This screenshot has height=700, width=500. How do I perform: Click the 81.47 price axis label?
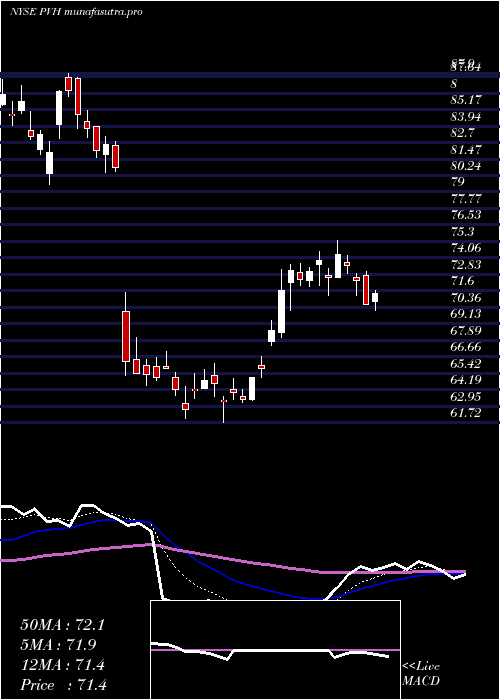click(467, 150)
